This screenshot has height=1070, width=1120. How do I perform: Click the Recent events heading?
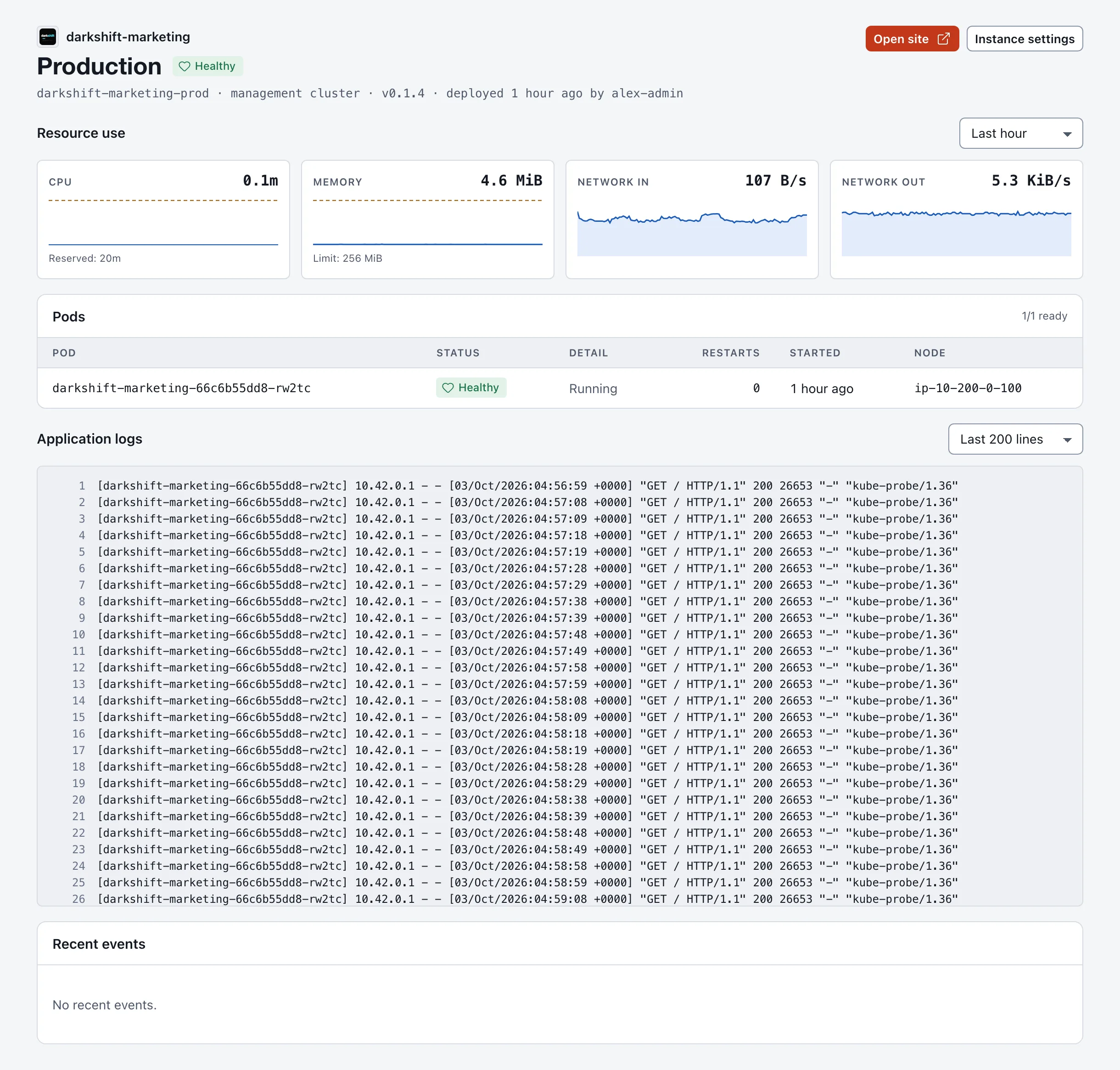(99, 944)
